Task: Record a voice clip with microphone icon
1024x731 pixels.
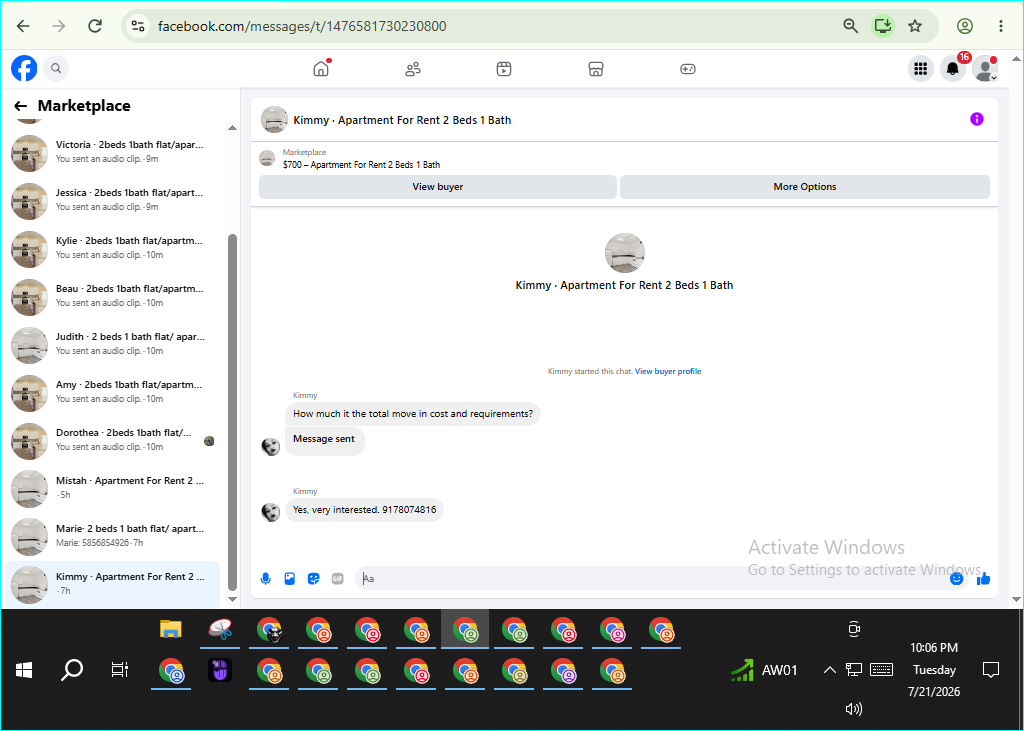Action: [x=266, y=579]
